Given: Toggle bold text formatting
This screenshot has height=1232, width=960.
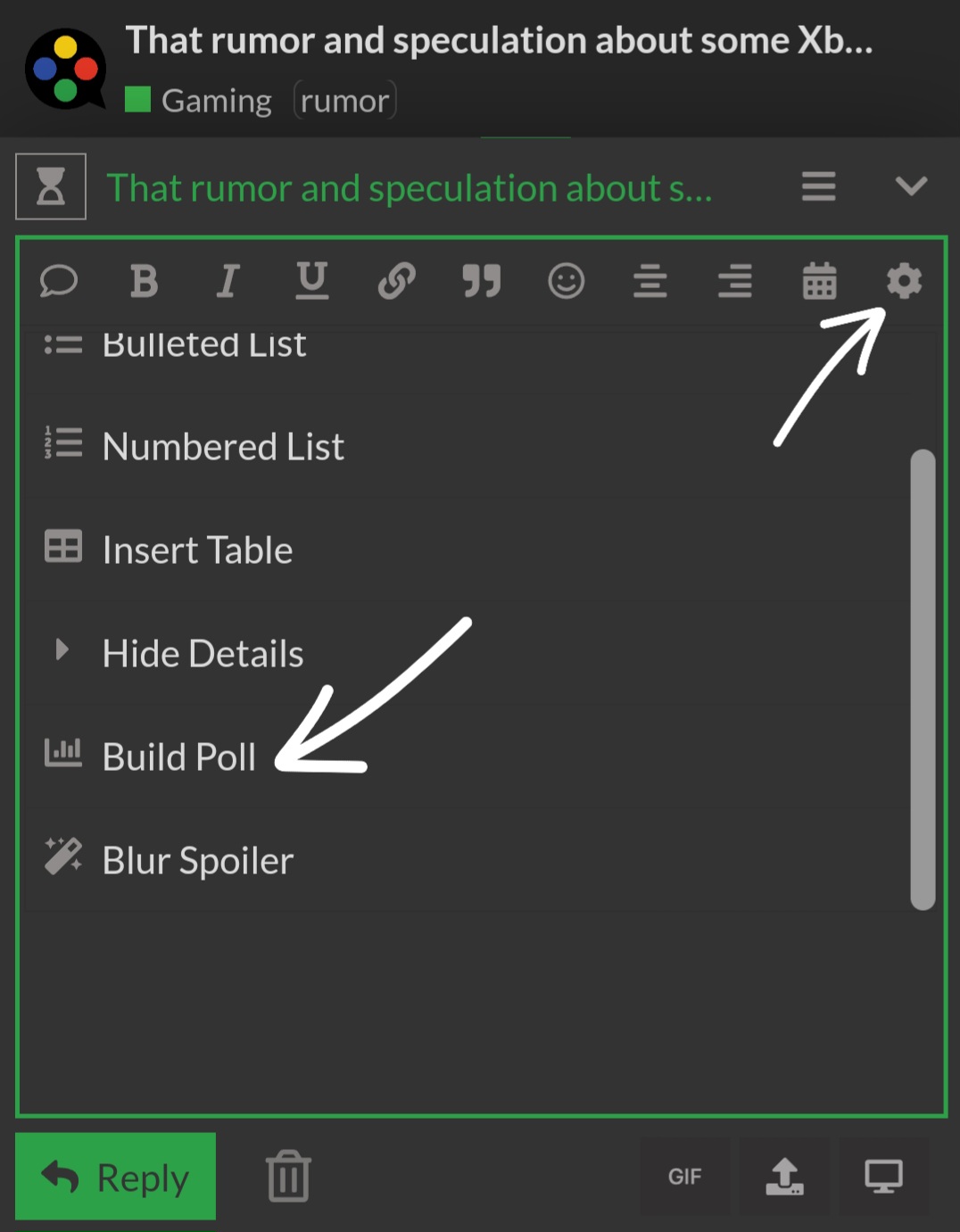Looking at the screenshot, I should [144, 281].
